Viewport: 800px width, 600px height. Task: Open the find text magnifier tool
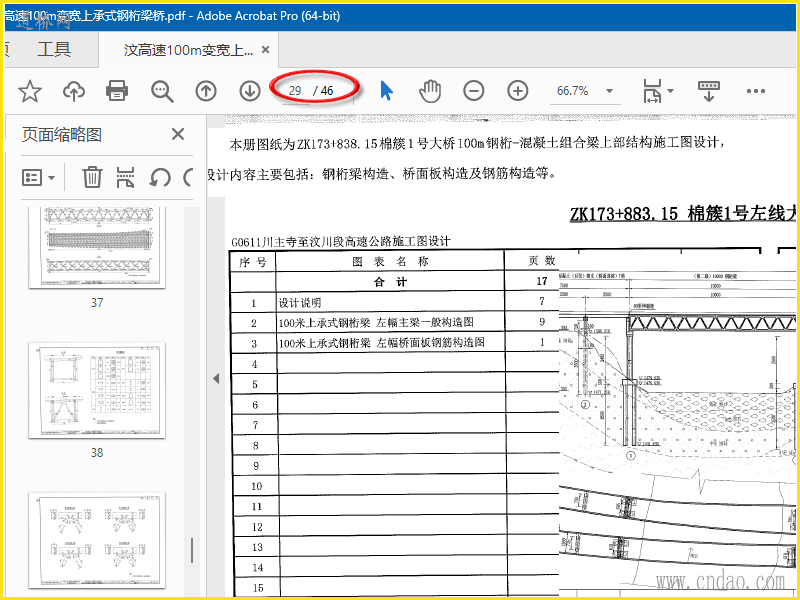[x=162, y=91]
